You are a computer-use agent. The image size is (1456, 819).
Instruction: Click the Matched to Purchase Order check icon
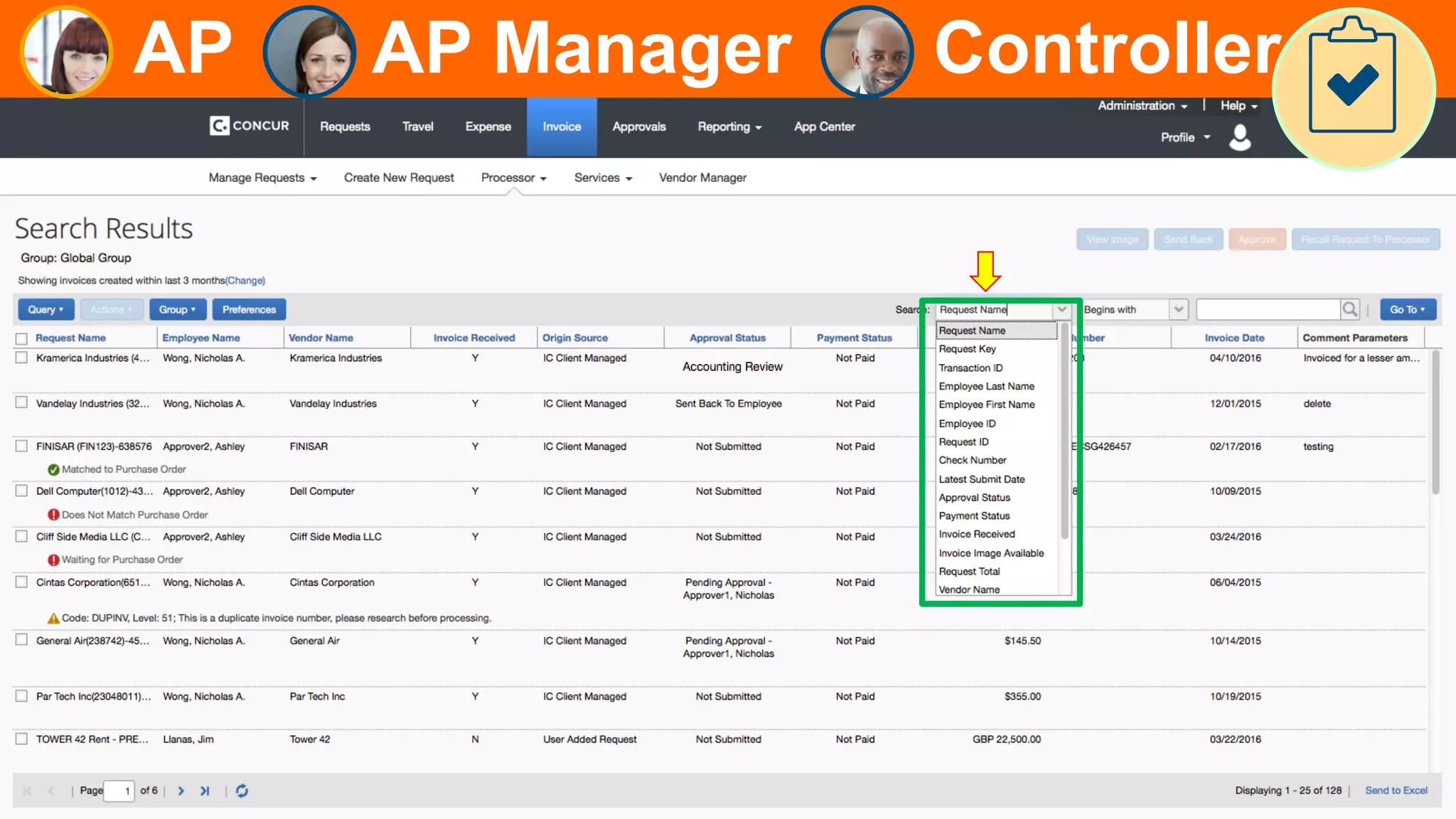53,469
